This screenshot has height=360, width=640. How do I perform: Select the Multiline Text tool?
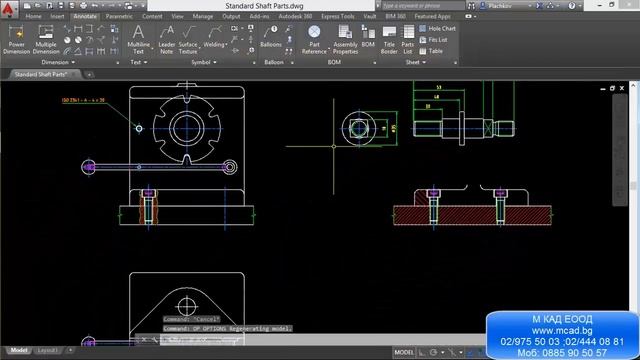click(x=138, y=39)
